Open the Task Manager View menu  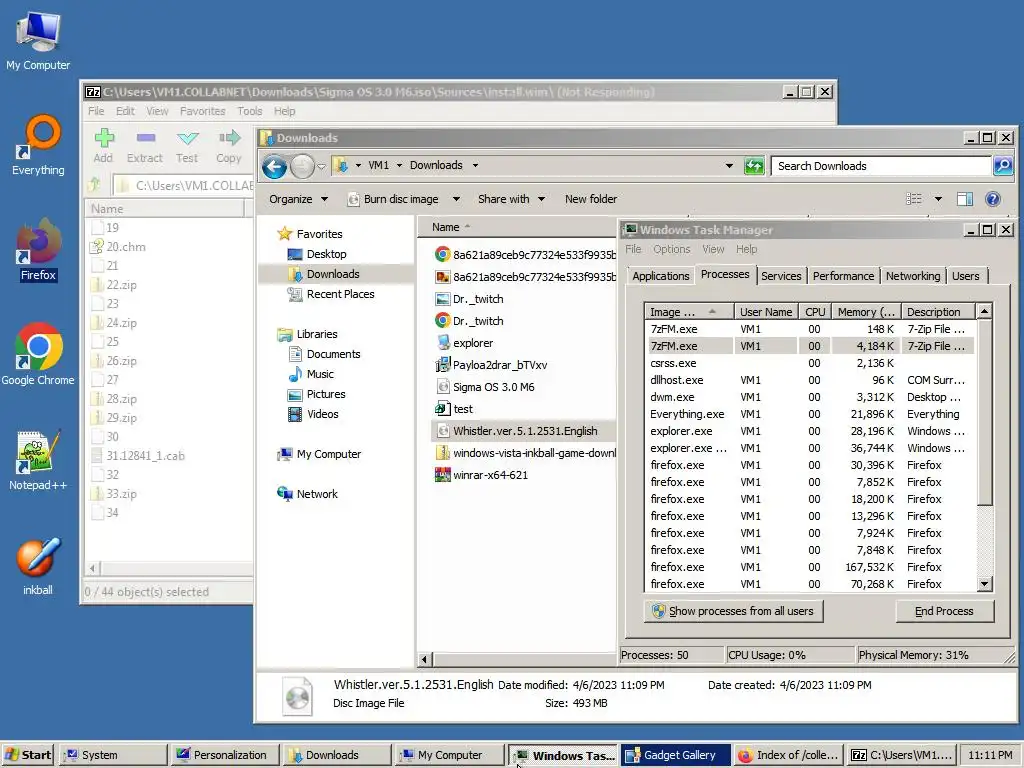[x=713, y=249]
